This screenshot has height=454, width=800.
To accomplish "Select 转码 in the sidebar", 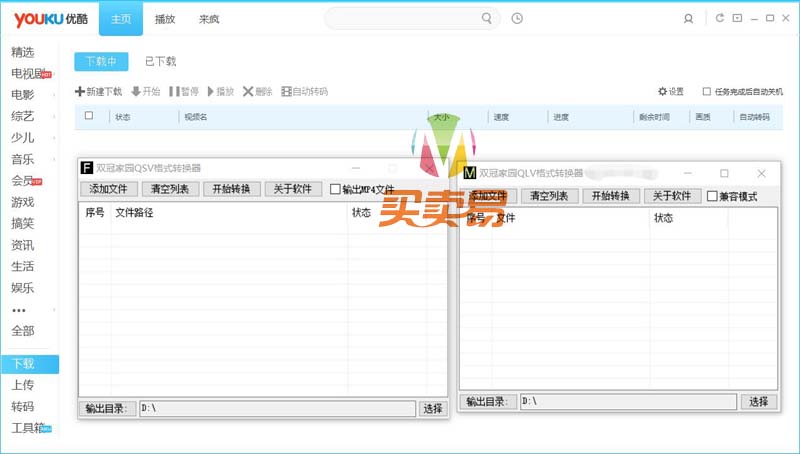I will 23,407.
